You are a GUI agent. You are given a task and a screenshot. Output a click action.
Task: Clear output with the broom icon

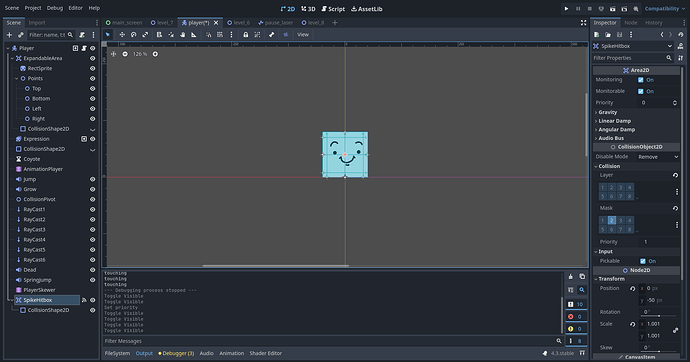(571, 277)
